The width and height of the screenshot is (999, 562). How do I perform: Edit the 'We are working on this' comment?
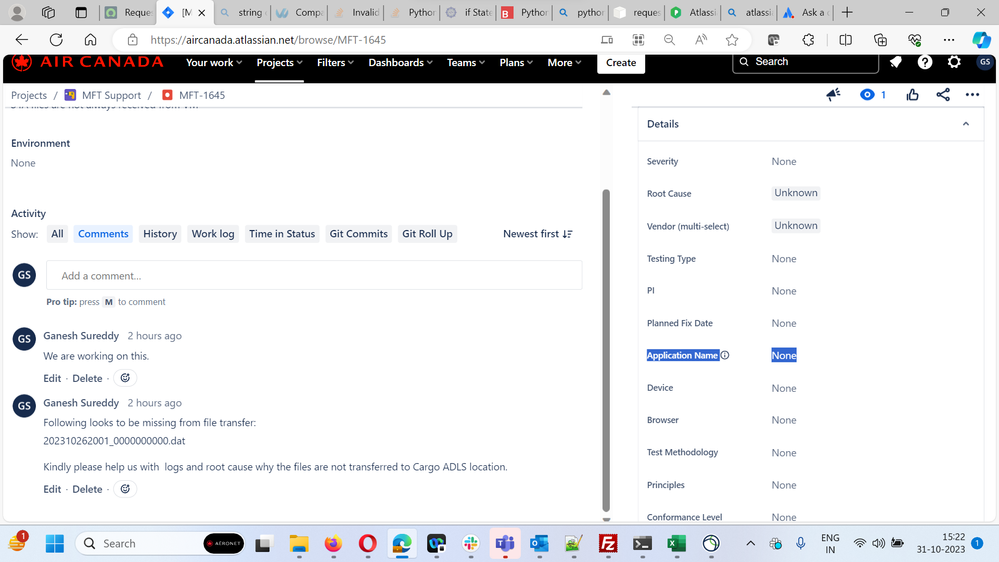click(52, 378)
